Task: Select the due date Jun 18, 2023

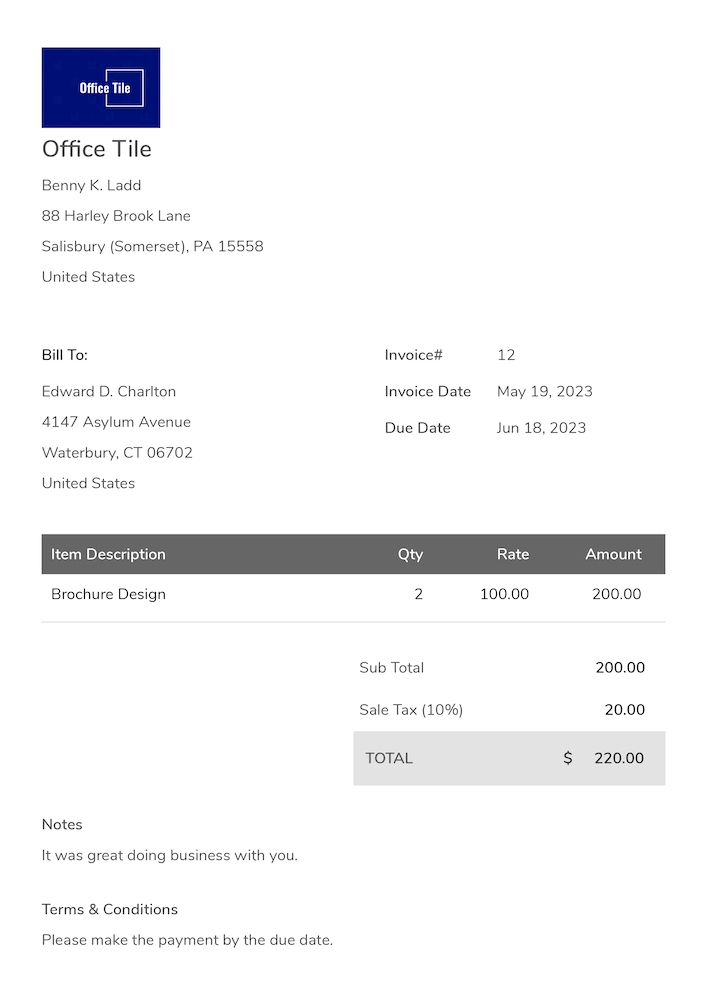Action: [541, 428]
